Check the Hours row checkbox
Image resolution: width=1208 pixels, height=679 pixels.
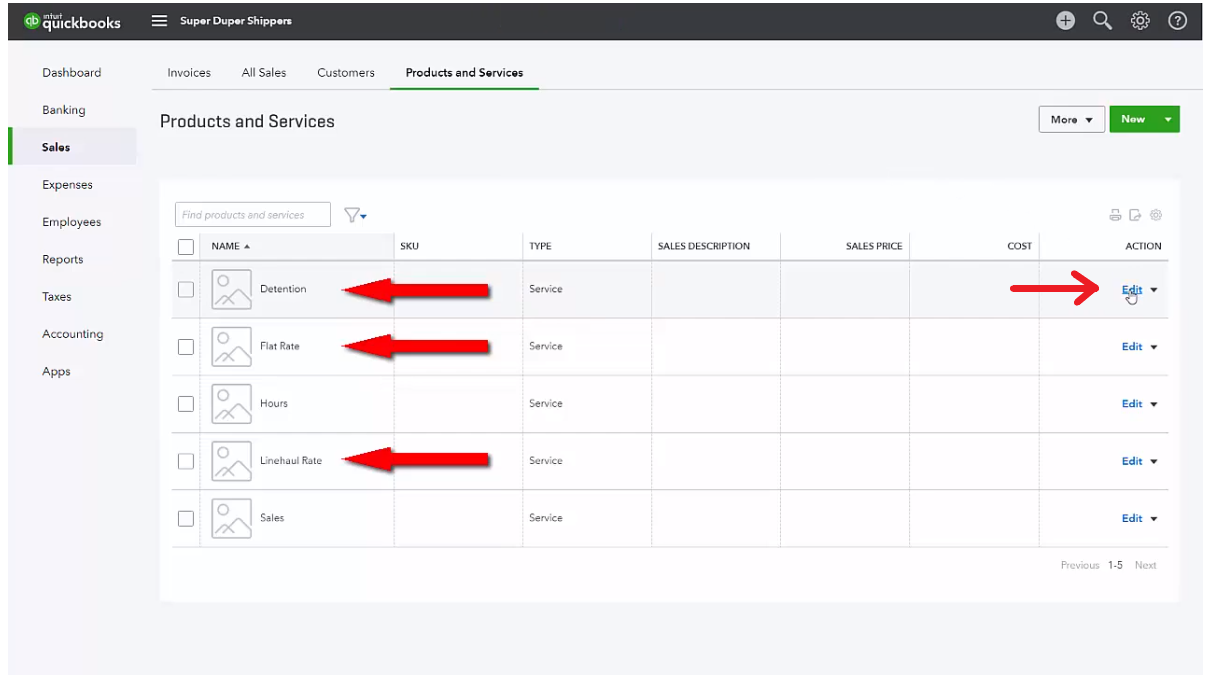click(186, 404)
